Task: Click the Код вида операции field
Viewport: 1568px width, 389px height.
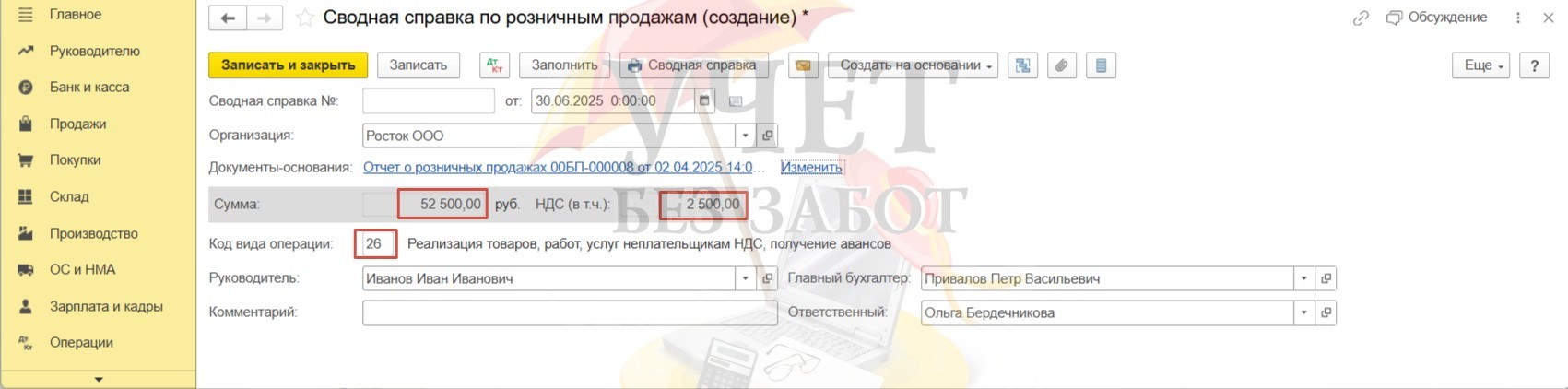Action: tap(375, 244)
